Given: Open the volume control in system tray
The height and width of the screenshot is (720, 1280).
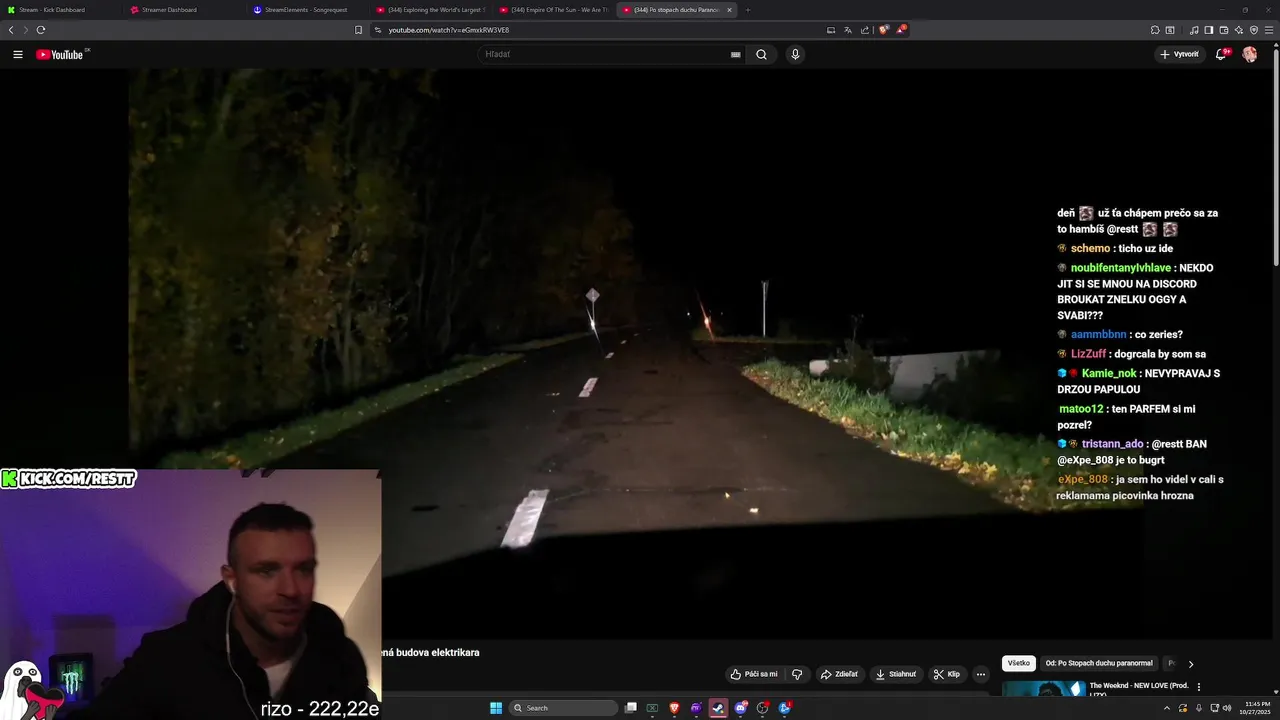Looking at the screenshot, I should pos(1227,708).
